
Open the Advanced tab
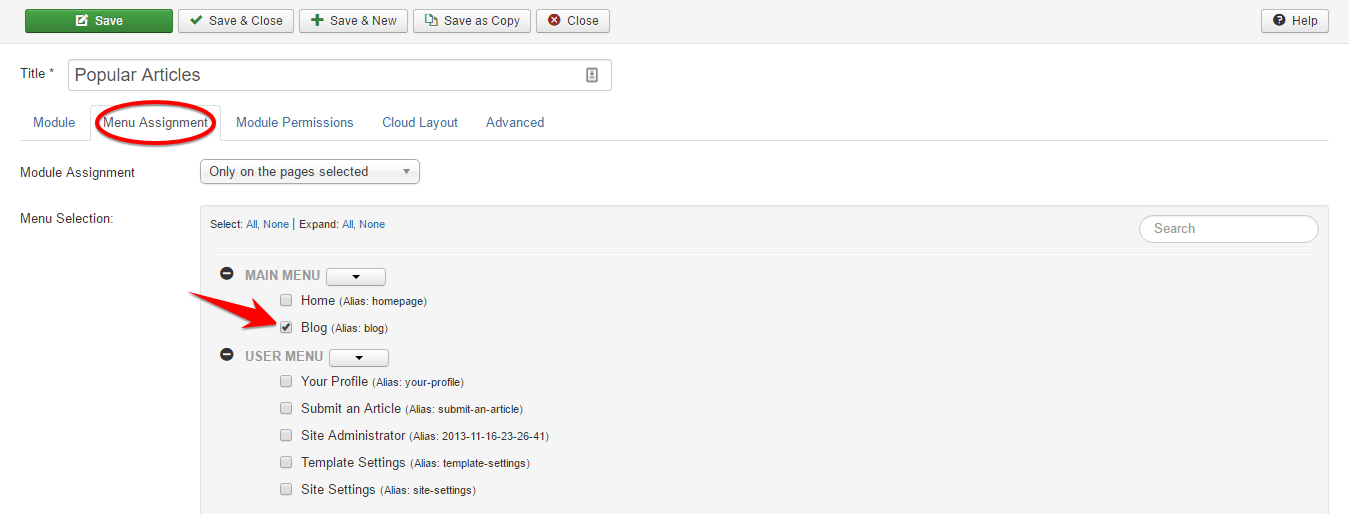(x=514, y=122)
